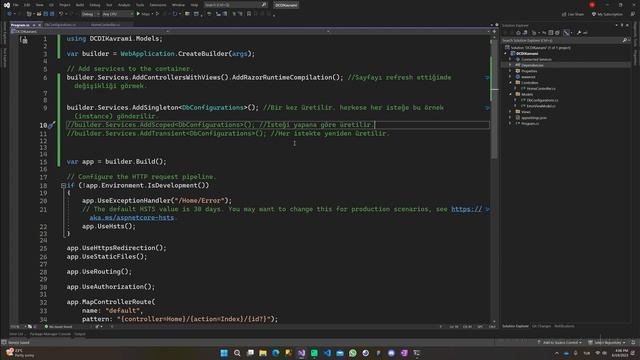
Task: Expand the Dependencies node
Action: pyautogui.click(x=510, y=65)
